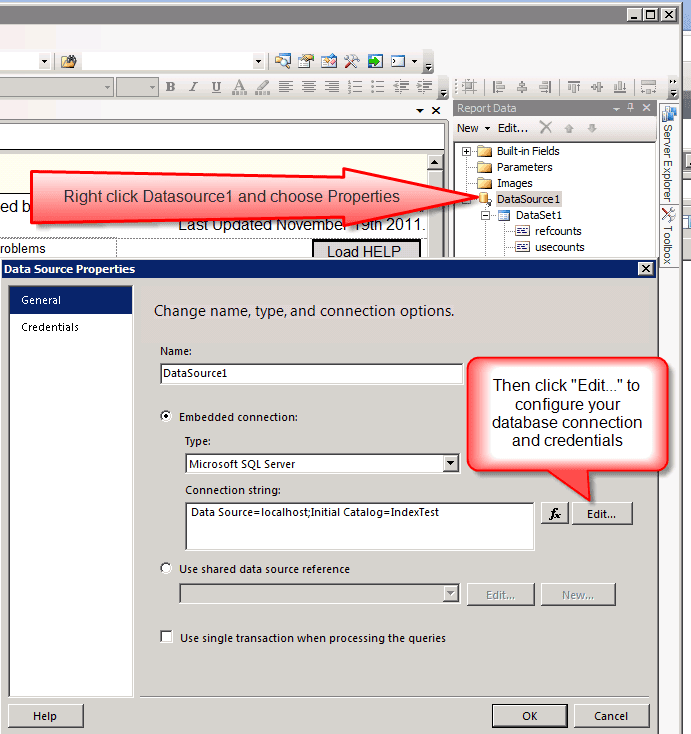The width and height of the screenshot is (691, 734).
Task: Select the Embedded connection radio button
Action: click(166, 416)
